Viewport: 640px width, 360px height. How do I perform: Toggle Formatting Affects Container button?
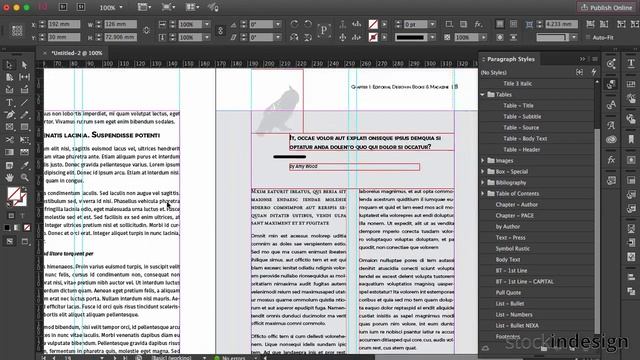[x=11, y=216]
